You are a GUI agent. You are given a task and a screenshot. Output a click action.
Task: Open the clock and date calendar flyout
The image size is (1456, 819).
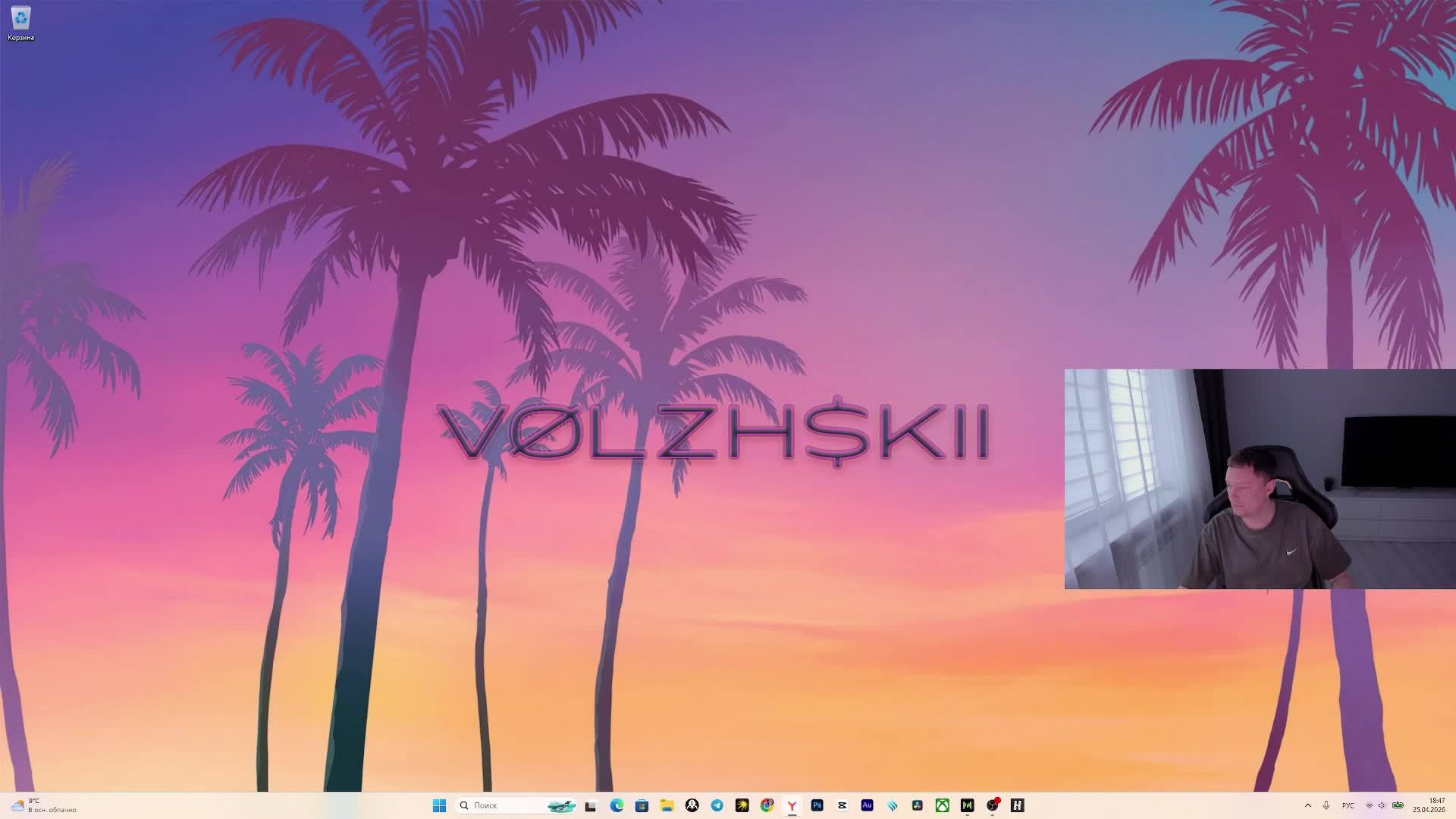[1428, 805]
